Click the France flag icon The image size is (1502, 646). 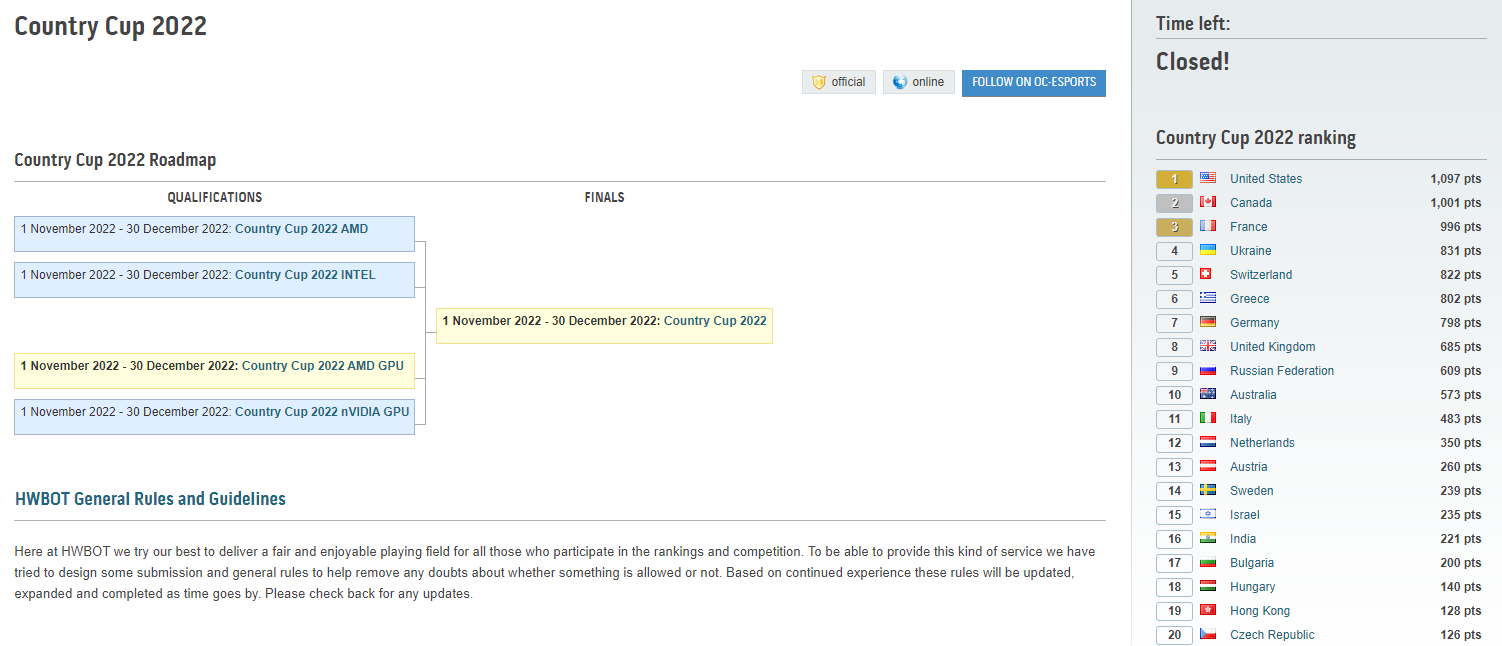click(1208, 226)
